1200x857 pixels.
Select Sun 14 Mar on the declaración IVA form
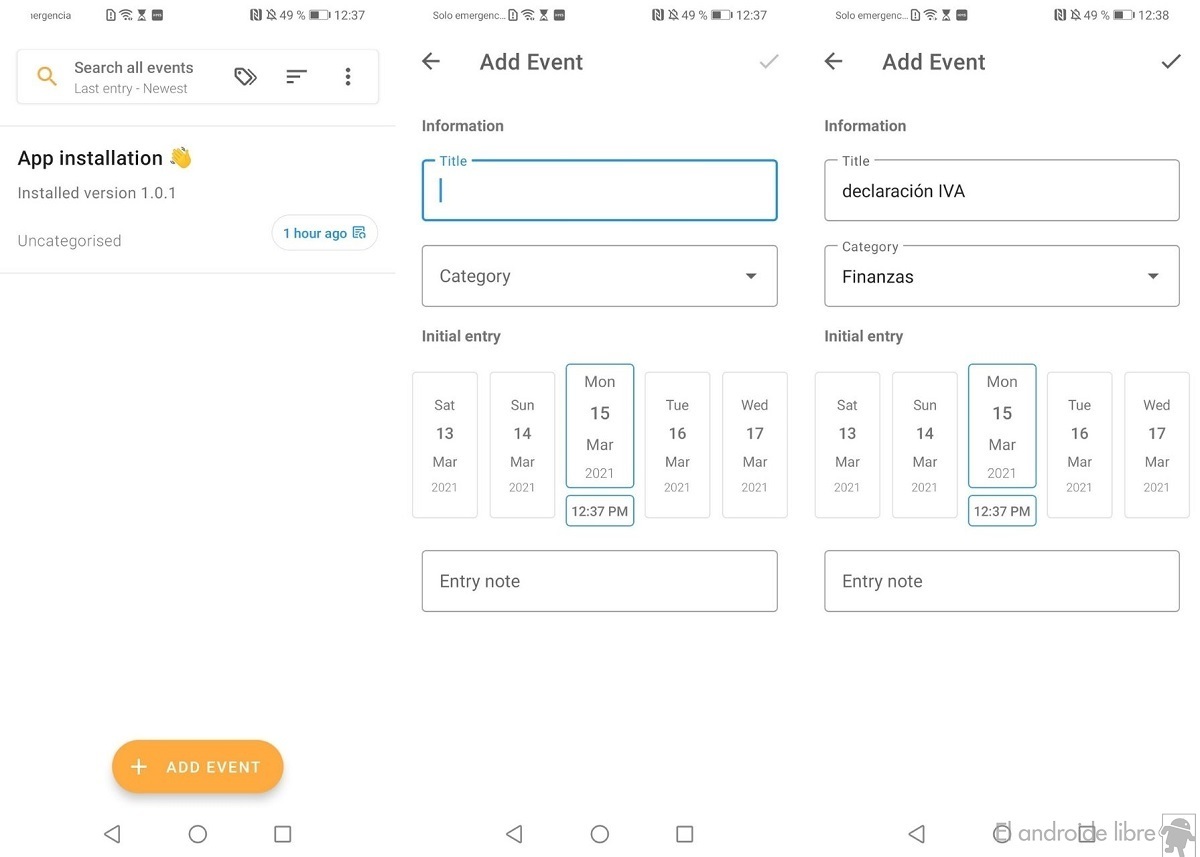[924, 445]
